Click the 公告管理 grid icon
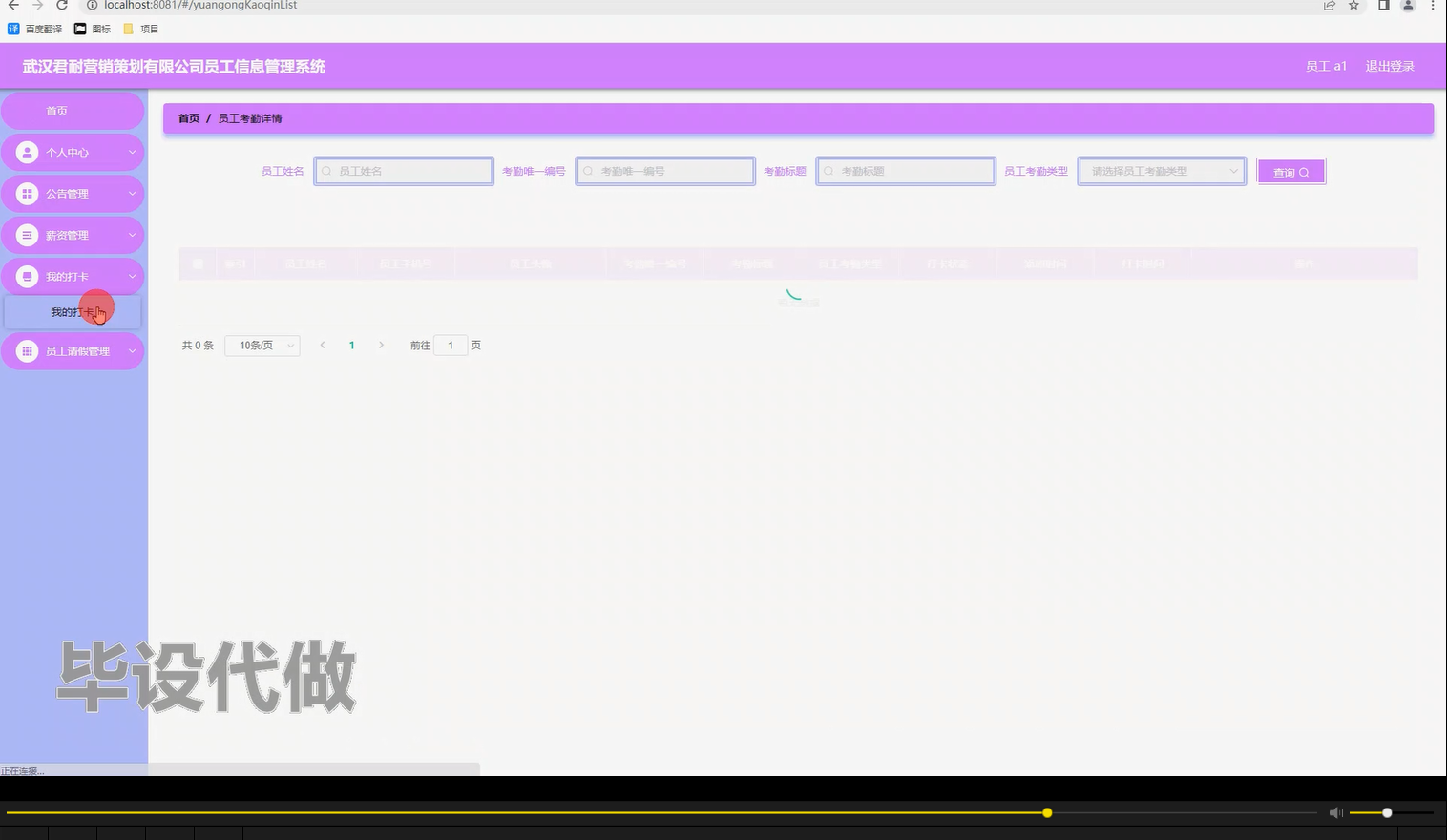 pyautogui.click(x=26, y=193)
